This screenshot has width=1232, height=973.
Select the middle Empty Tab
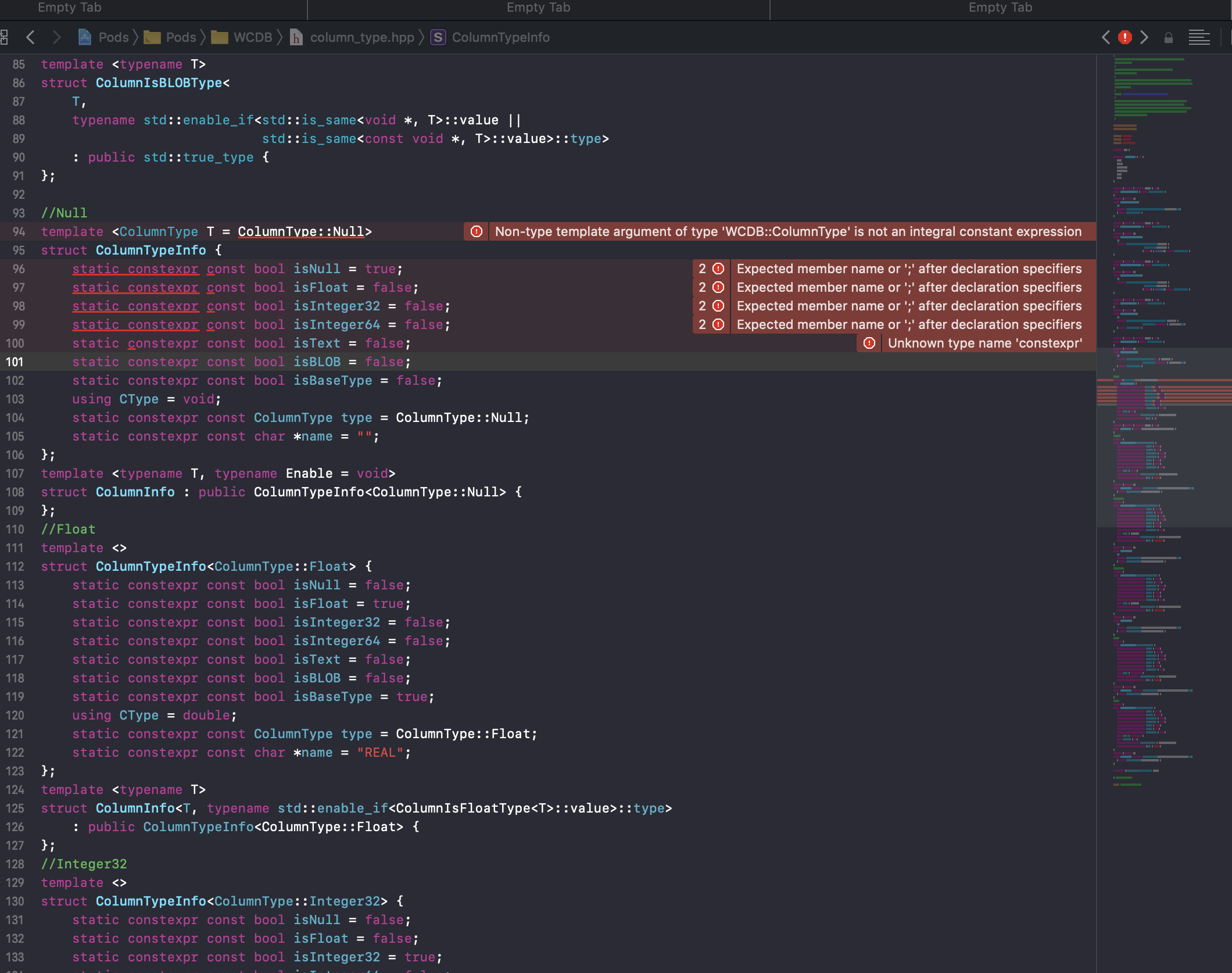(538, 8)
